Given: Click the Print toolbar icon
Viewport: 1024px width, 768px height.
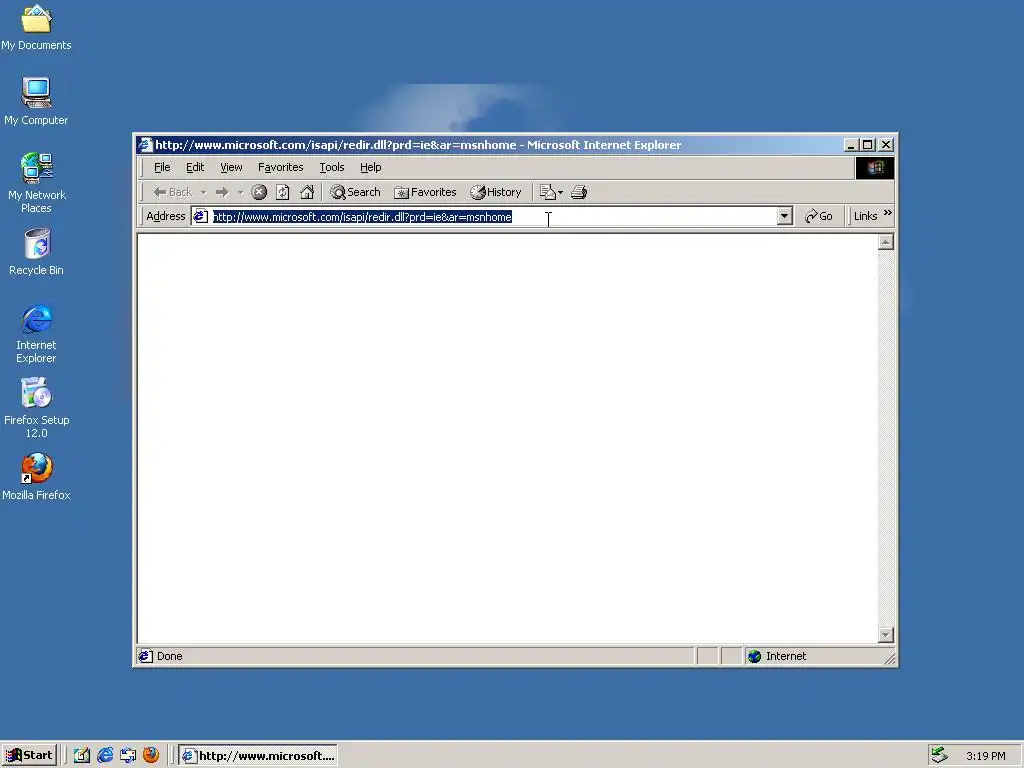Looking at the screenshot, I should tap(579, 192).
